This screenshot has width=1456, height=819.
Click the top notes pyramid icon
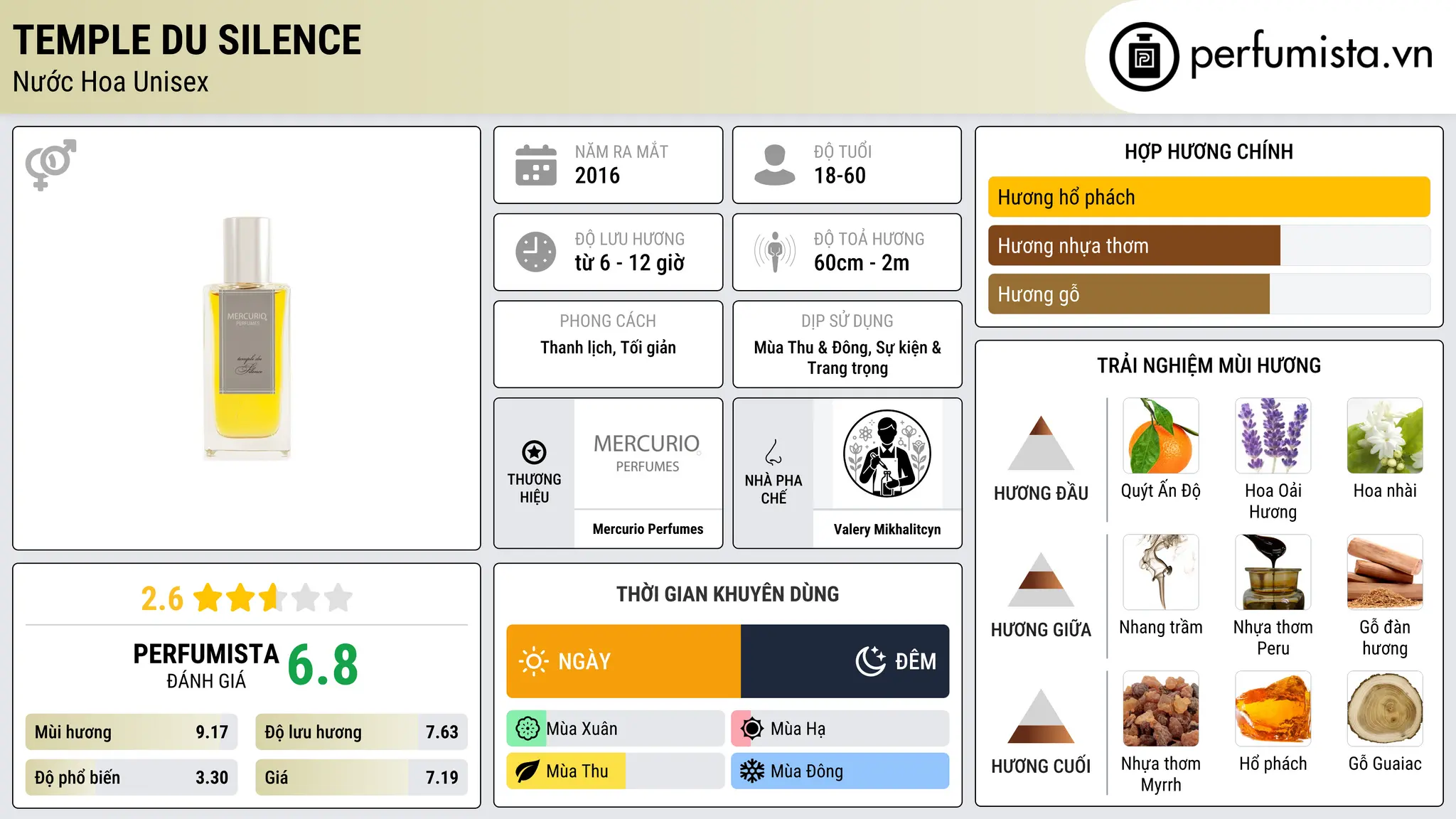[x=1042, y=443]
